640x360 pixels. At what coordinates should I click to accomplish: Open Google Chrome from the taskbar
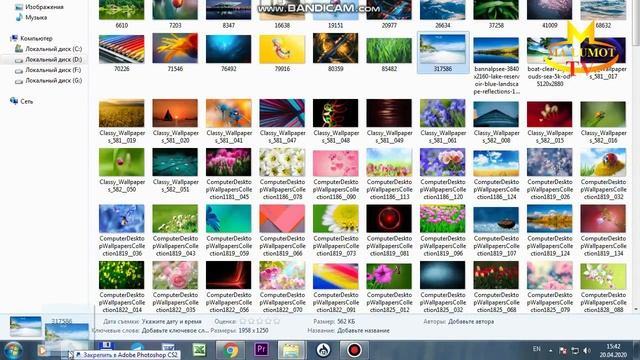(x=231, y=350)
